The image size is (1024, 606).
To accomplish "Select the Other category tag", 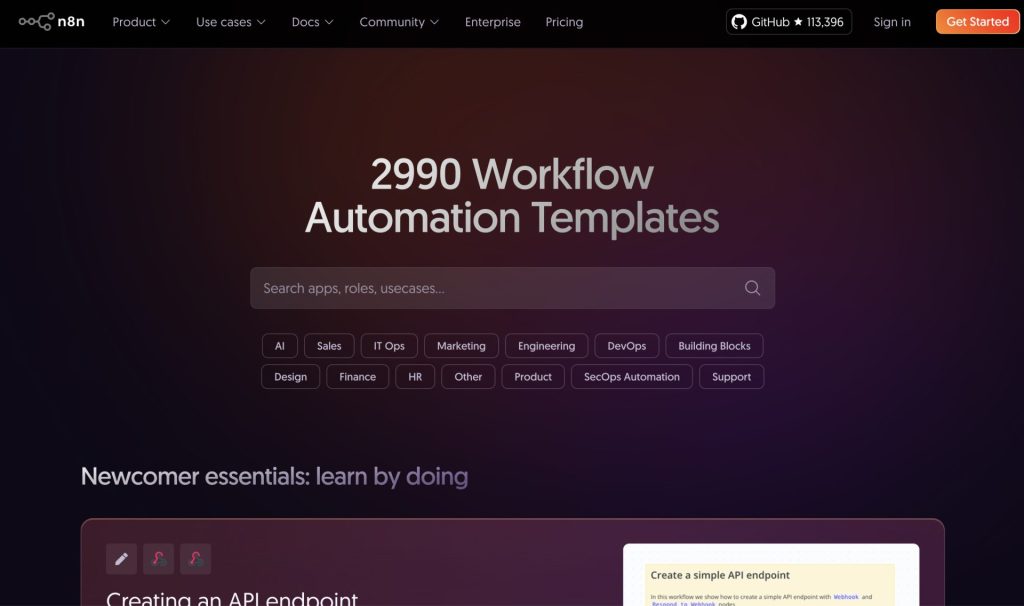I will coord(468,377).
